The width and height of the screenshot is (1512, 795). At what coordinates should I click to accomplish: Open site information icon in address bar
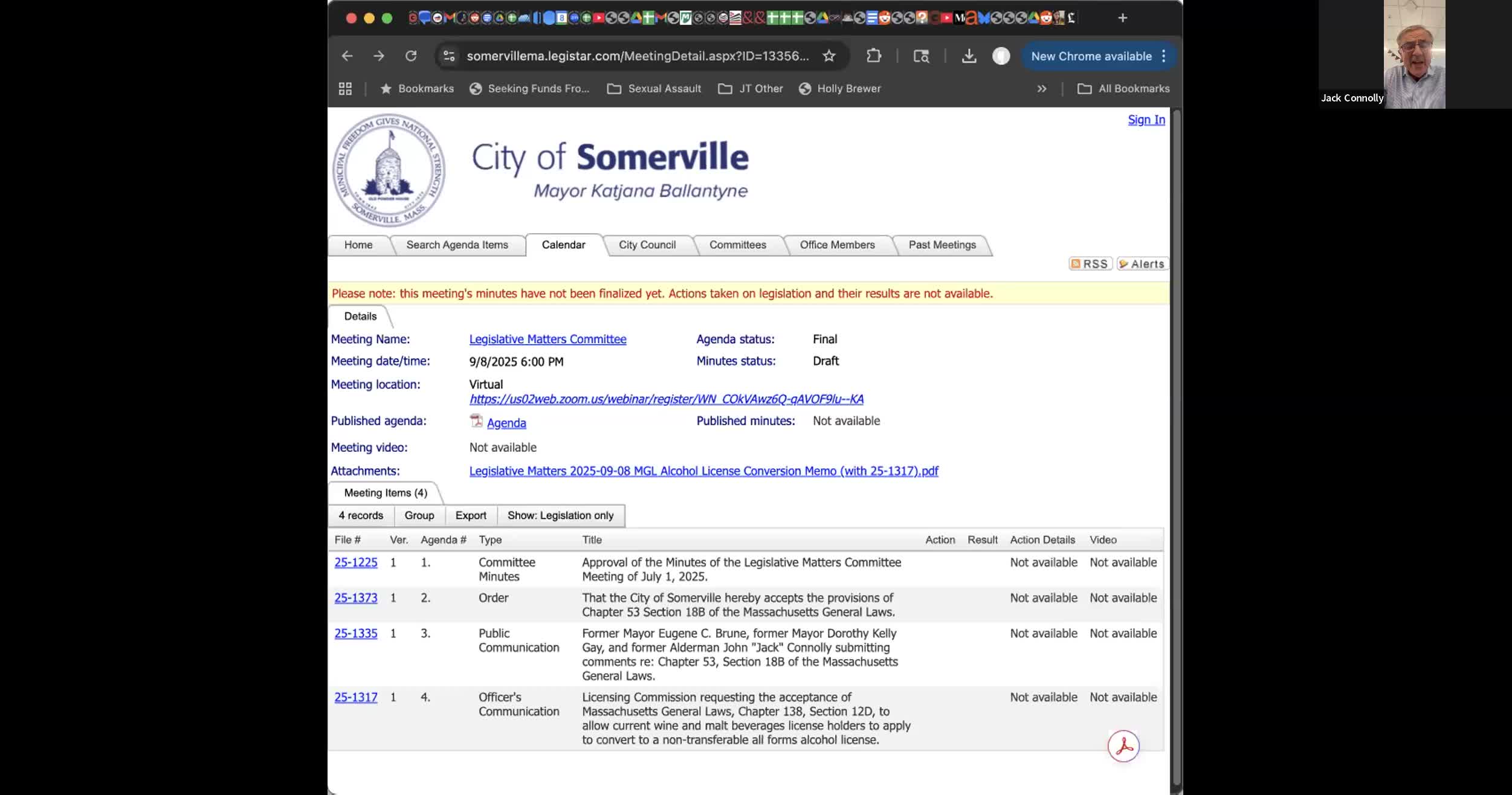pos(449,56)
